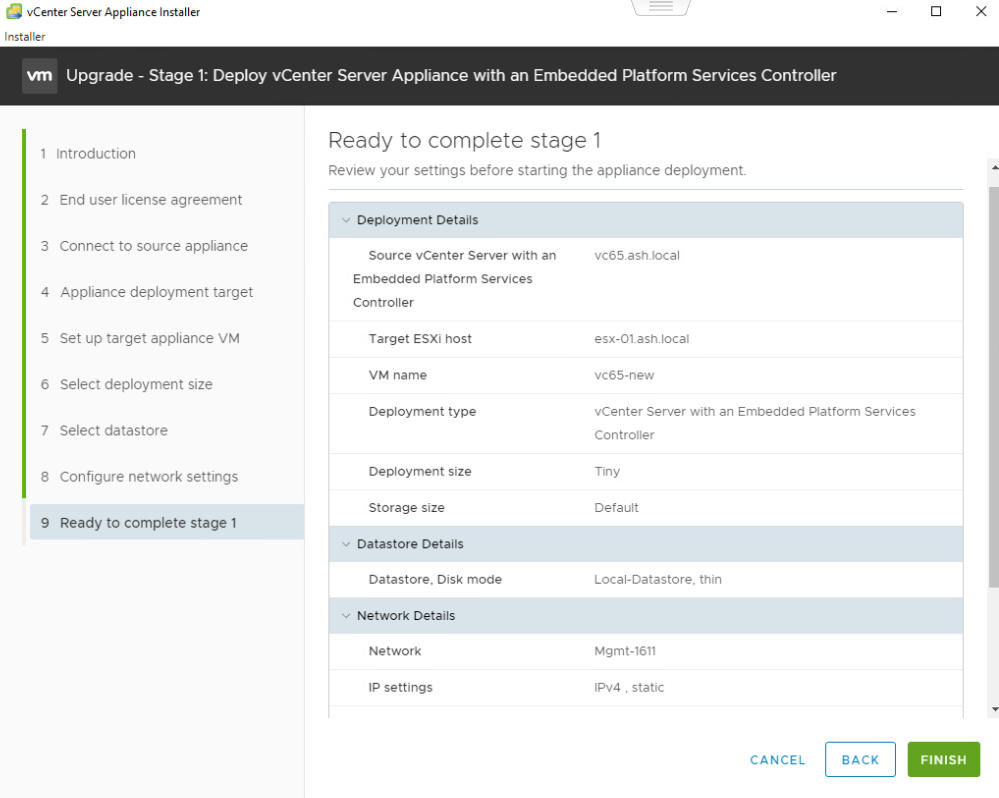Click the vertical scrollbar thumb
Screen dimensions: 999x798
pyautogui.click(x=994, y=387)
